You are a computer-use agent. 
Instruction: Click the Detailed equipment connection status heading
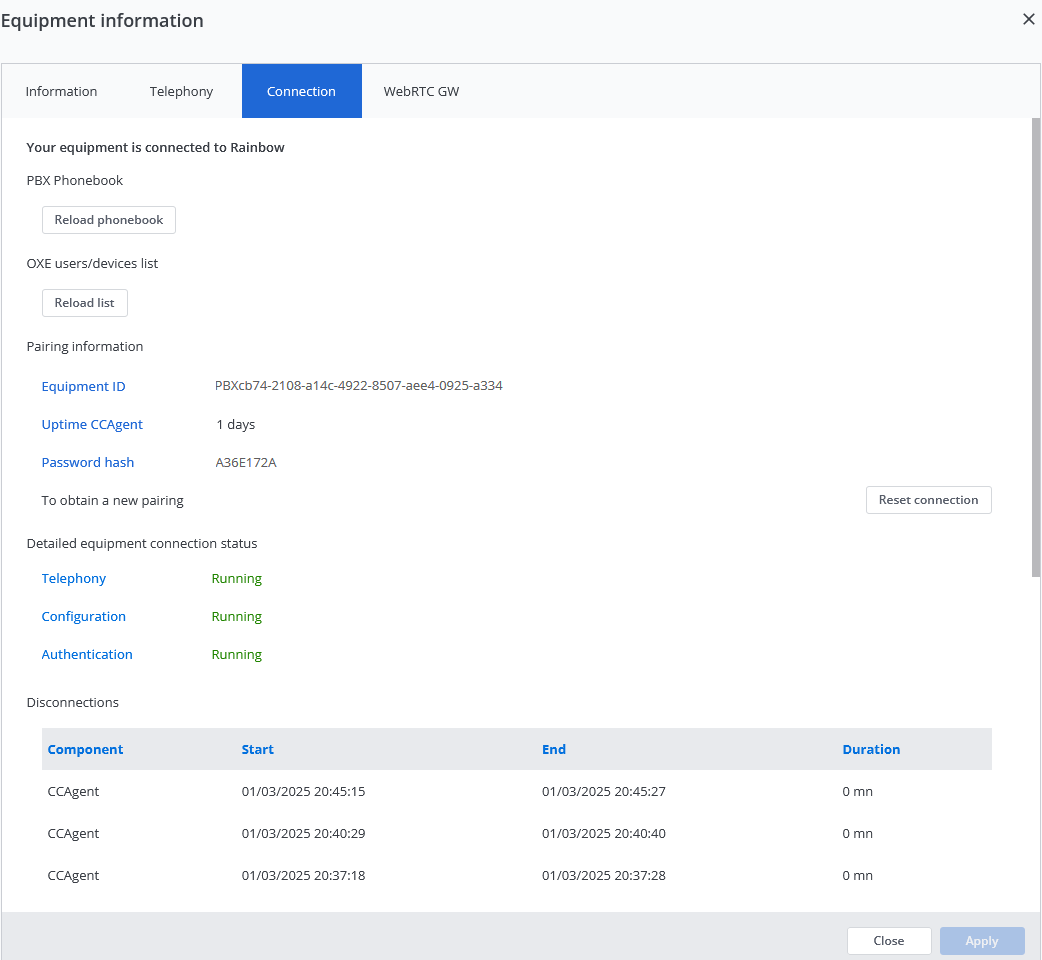(x=142, y=543)
